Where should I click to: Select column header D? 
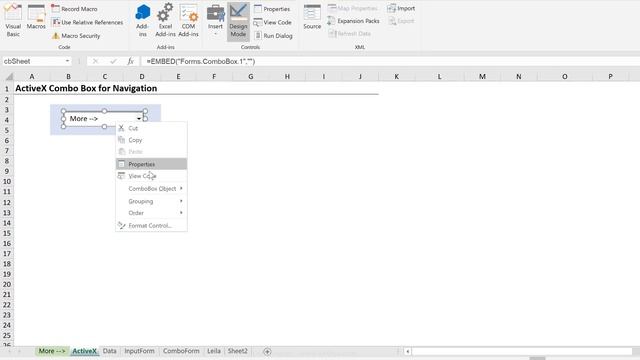[142, 76]
